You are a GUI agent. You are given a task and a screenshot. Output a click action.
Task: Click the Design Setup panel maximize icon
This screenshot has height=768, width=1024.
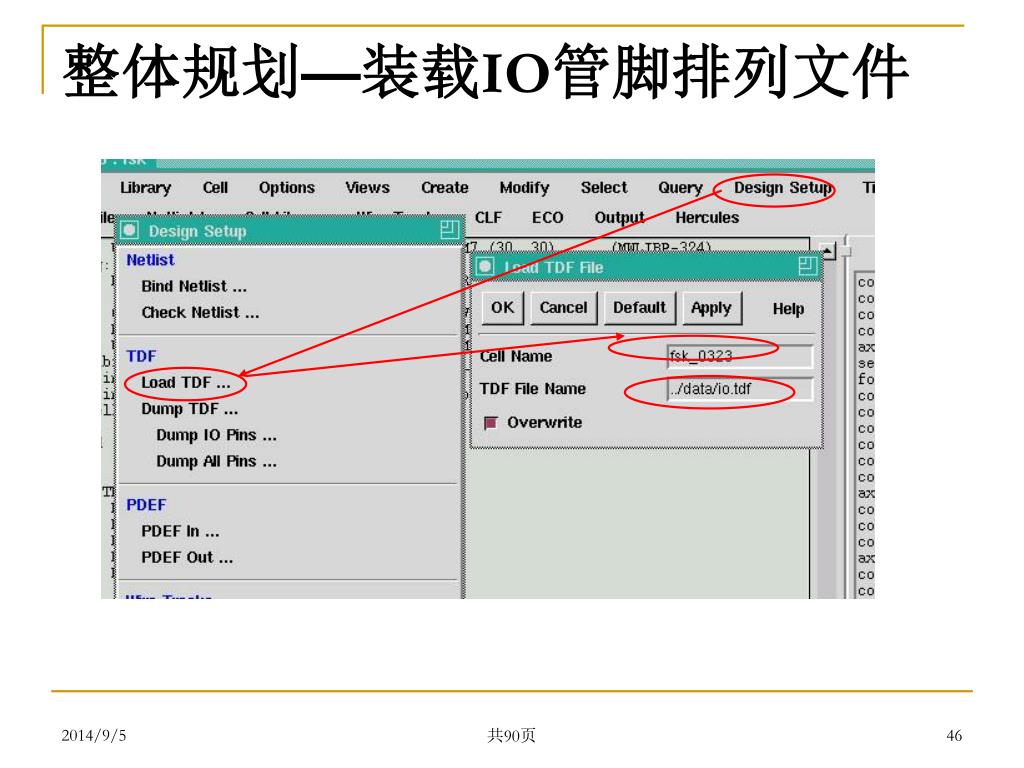point(450,230)
